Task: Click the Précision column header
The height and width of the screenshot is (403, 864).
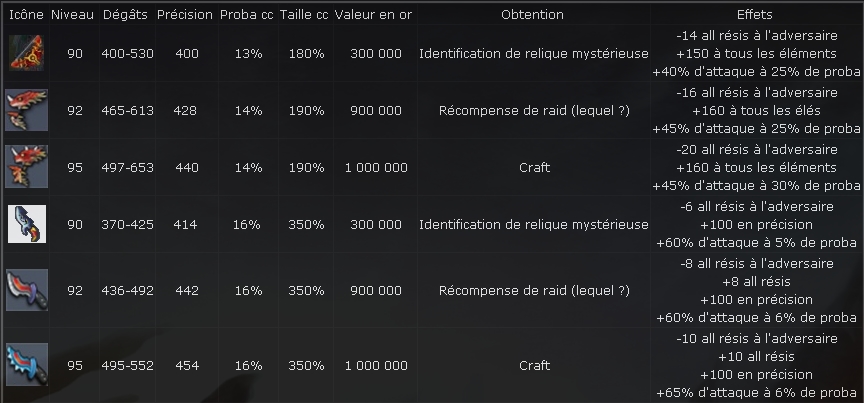Action: tap(185, 15)
